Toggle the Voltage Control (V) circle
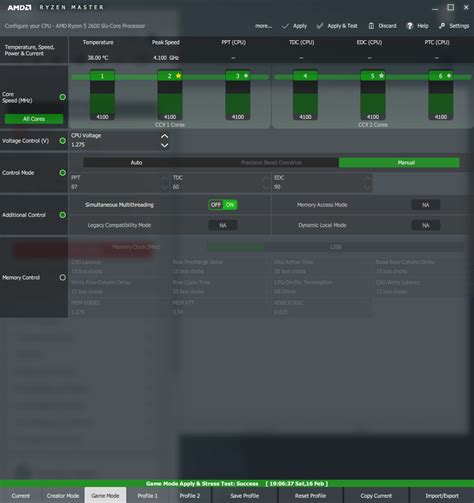The height and width of the screenshot is (503, 474). pyautogui.click(x=62, y=141)
